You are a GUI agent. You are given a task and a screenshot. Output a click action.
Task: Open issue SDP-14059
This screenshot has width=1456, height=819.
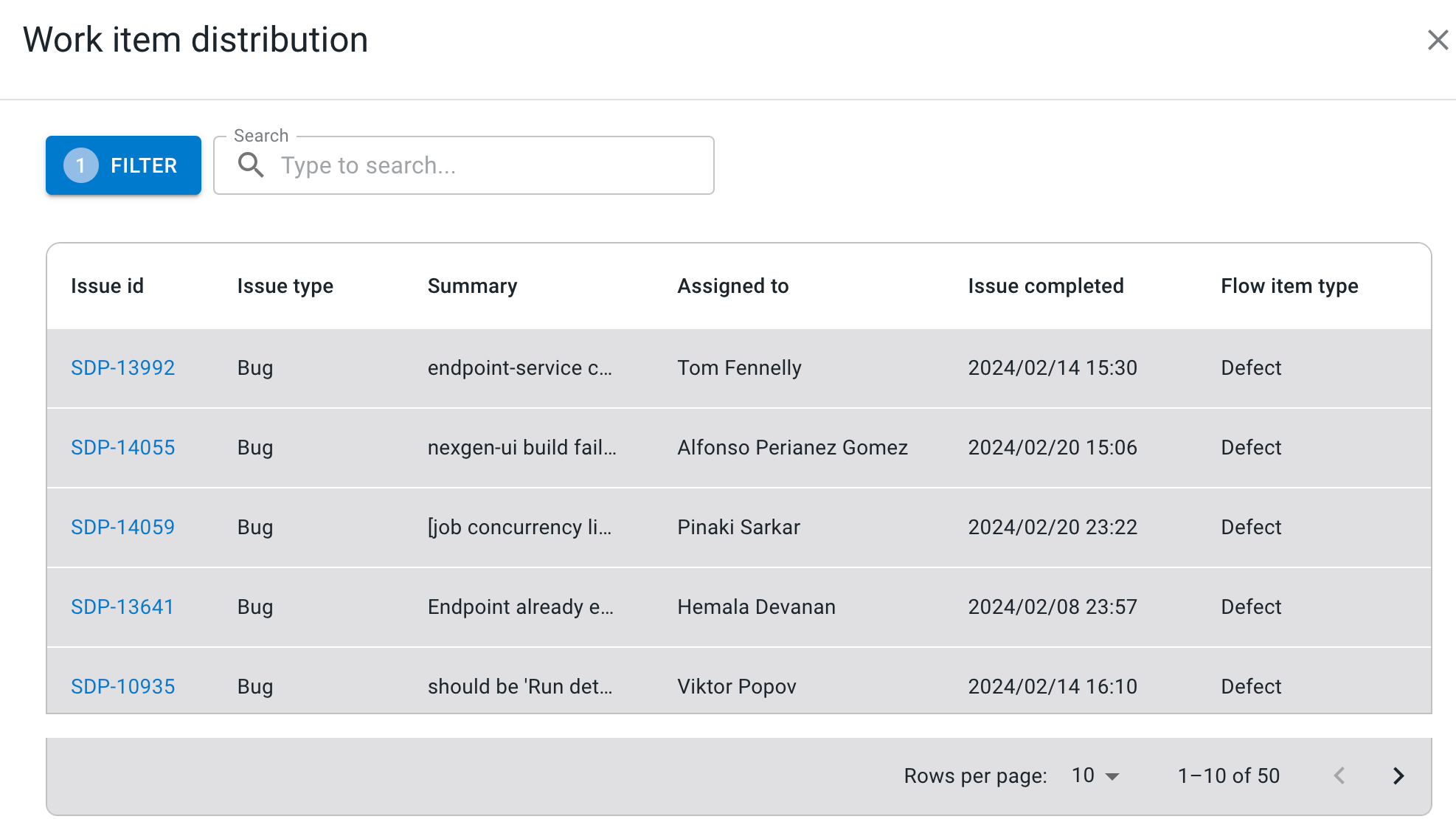[122, 527]
